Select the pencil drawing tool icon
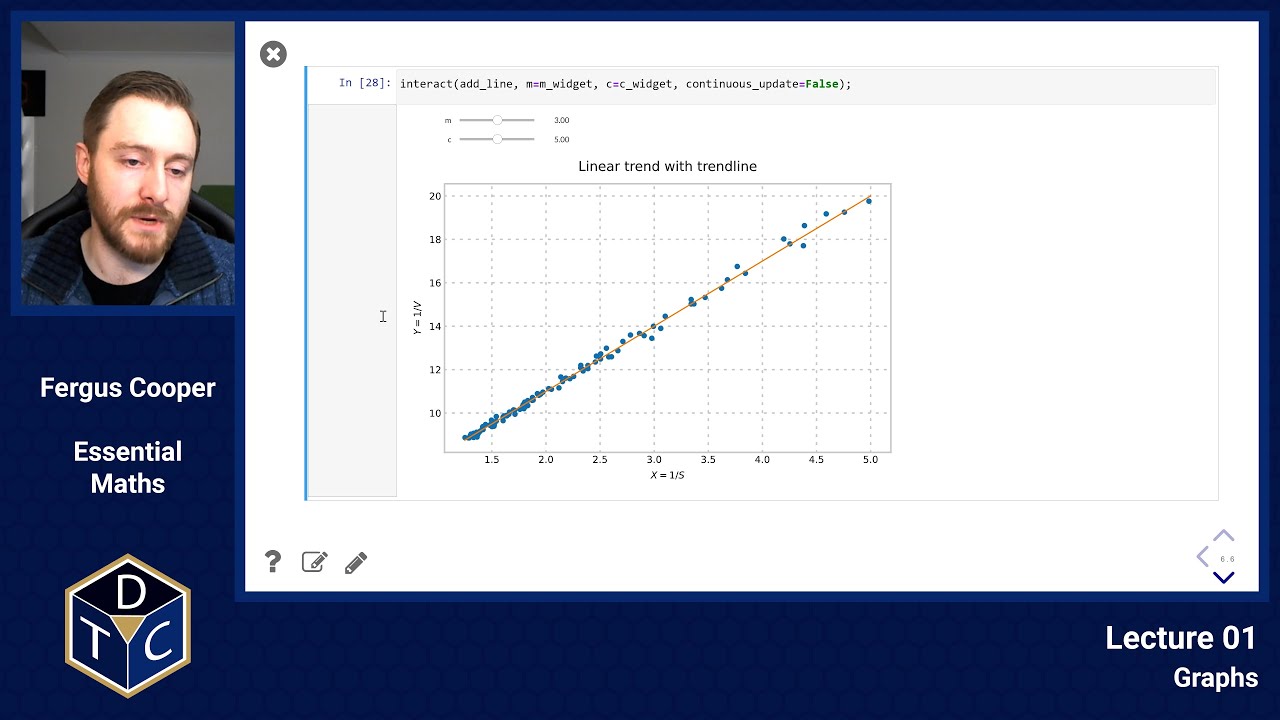The image size is (1280, 720). (x=355, y=563)
